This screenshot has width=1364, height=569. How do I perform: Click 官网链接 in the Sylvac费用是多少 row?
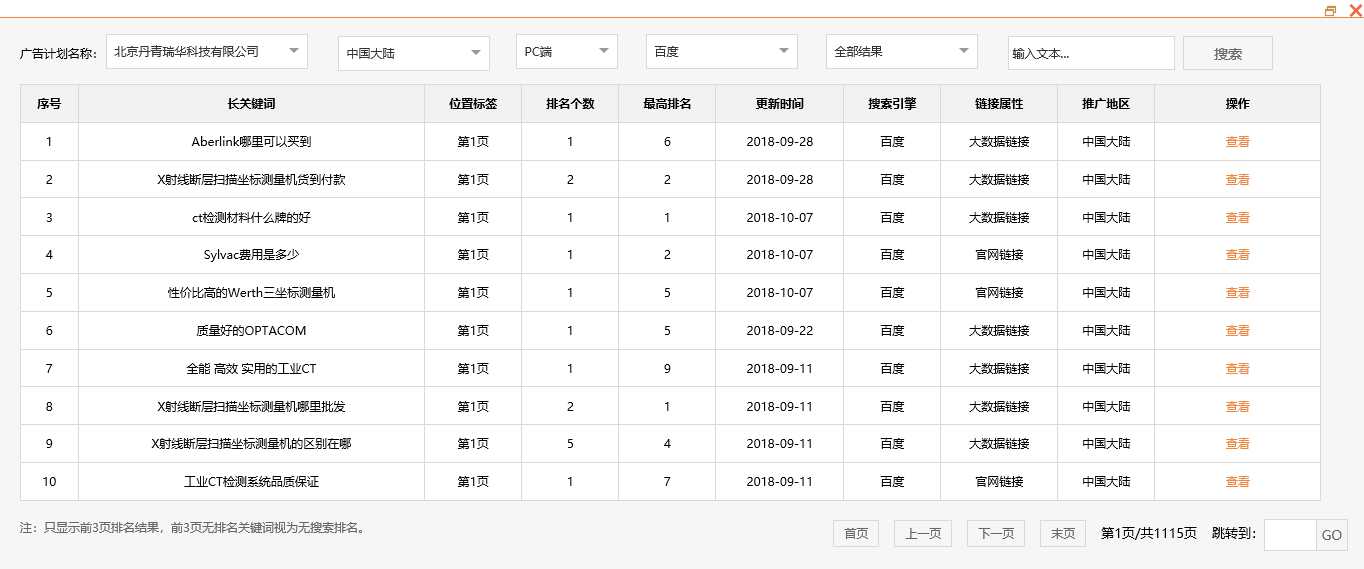[x=999, y=255]
